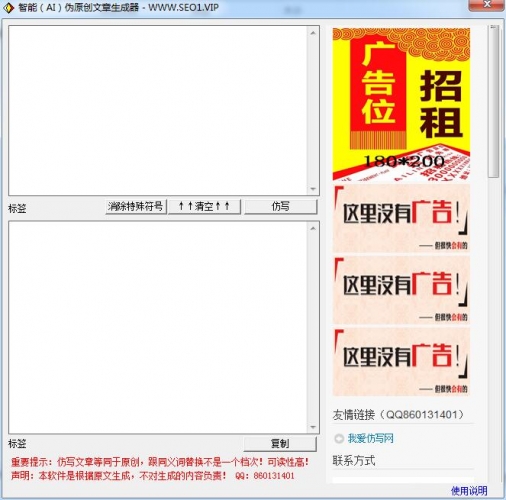Click the 声明 red disclaimer line
This screenshot has width=506, height=500.
click(152, 476)
